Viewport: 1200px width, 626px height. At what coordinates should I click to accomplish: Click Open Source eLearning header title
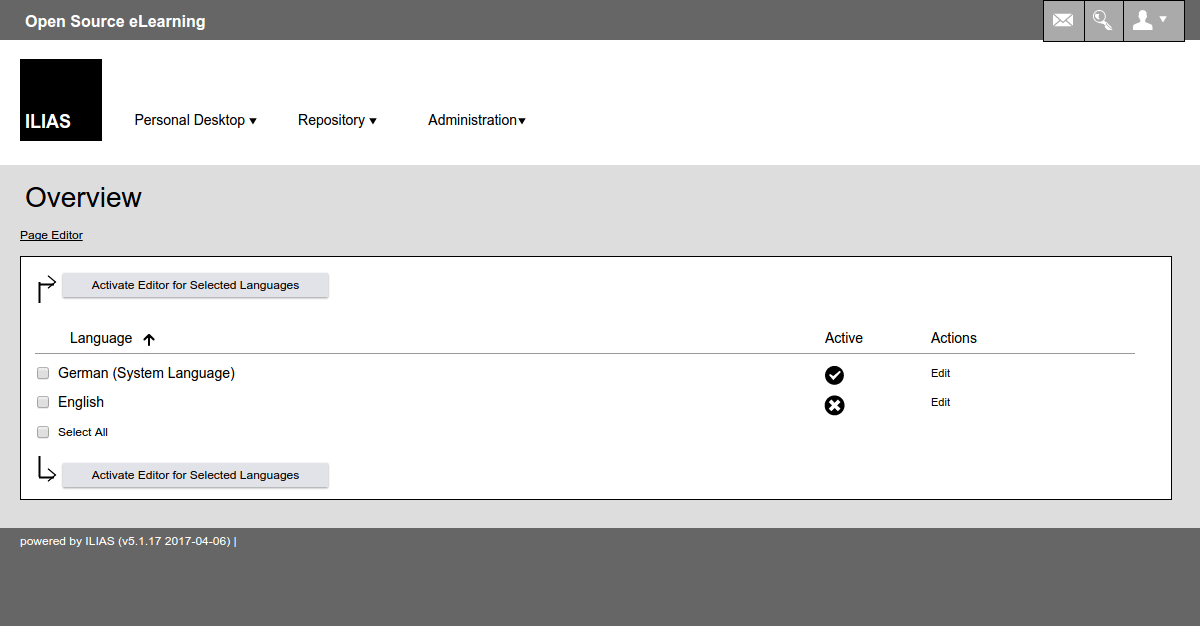point(115,21)
